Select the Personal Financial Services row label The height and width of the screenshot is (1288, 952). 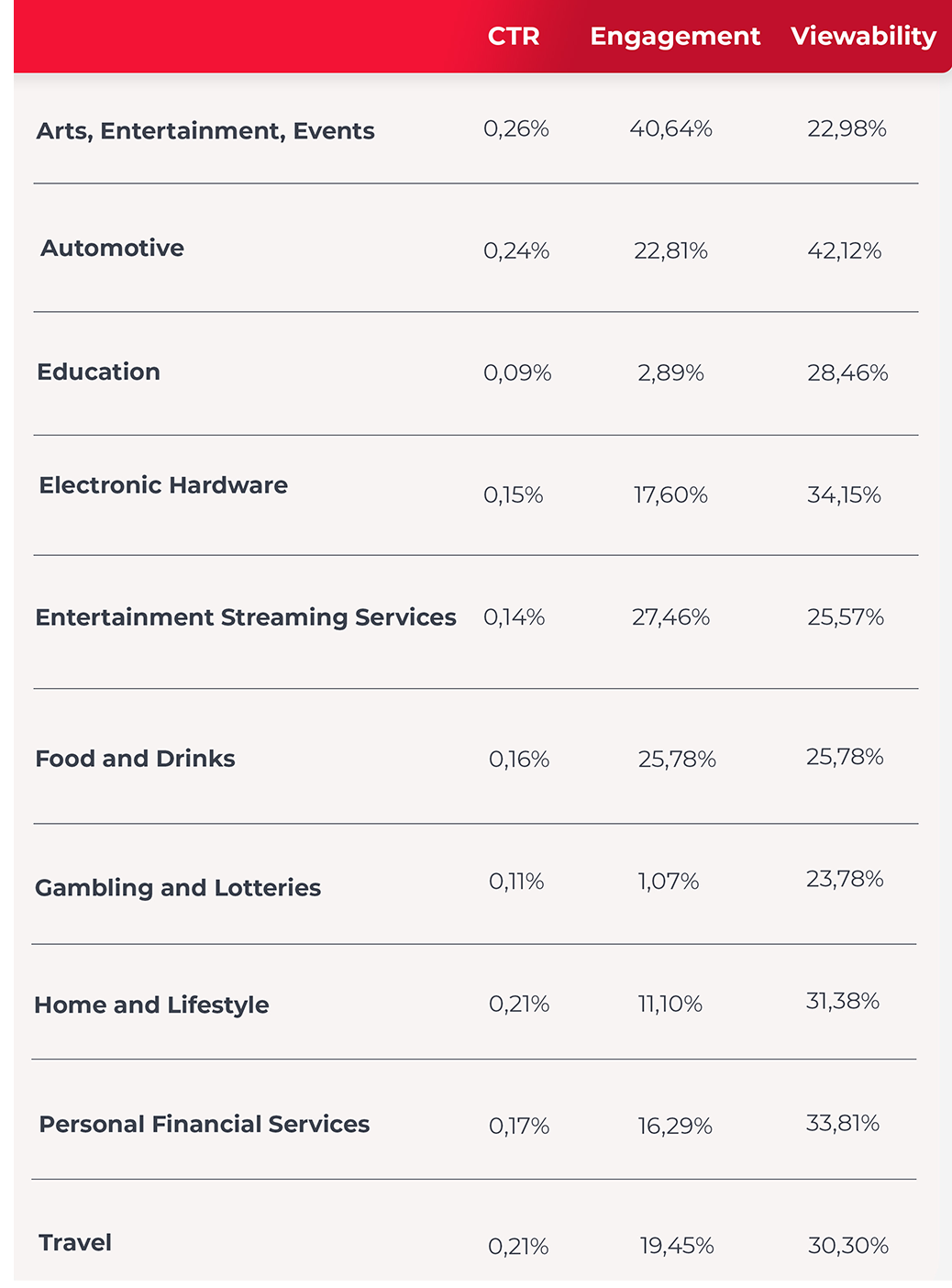pyautogui.click(x=204, y=1125)
